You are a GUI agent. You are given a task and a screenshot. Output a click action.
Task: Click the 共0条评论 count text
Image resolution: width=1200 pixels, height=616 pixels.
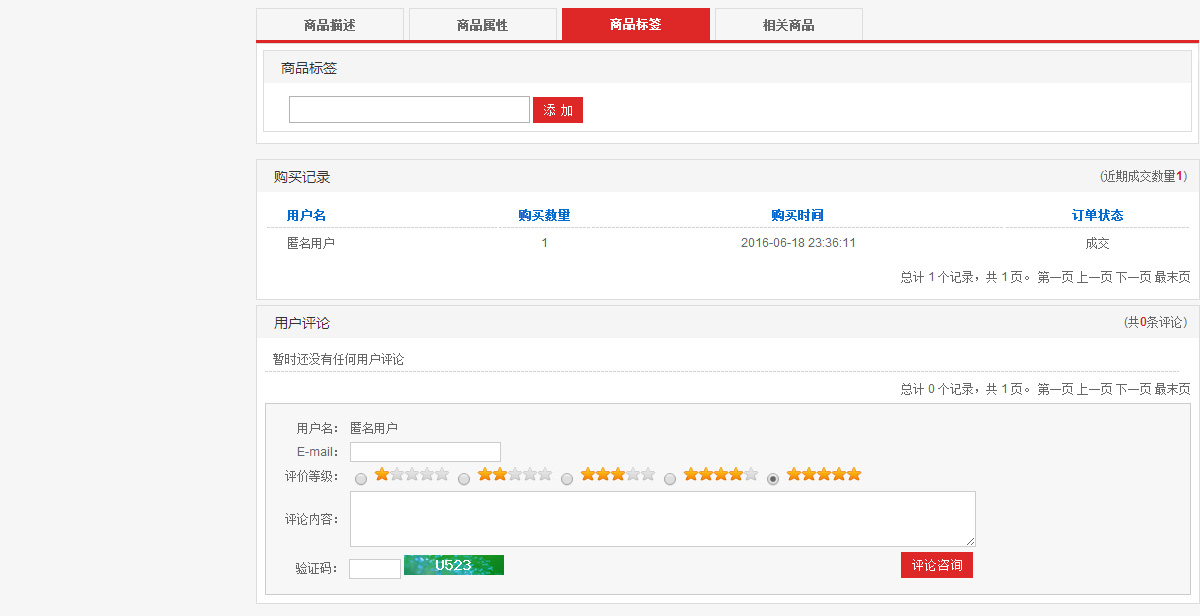point(1155,322)
